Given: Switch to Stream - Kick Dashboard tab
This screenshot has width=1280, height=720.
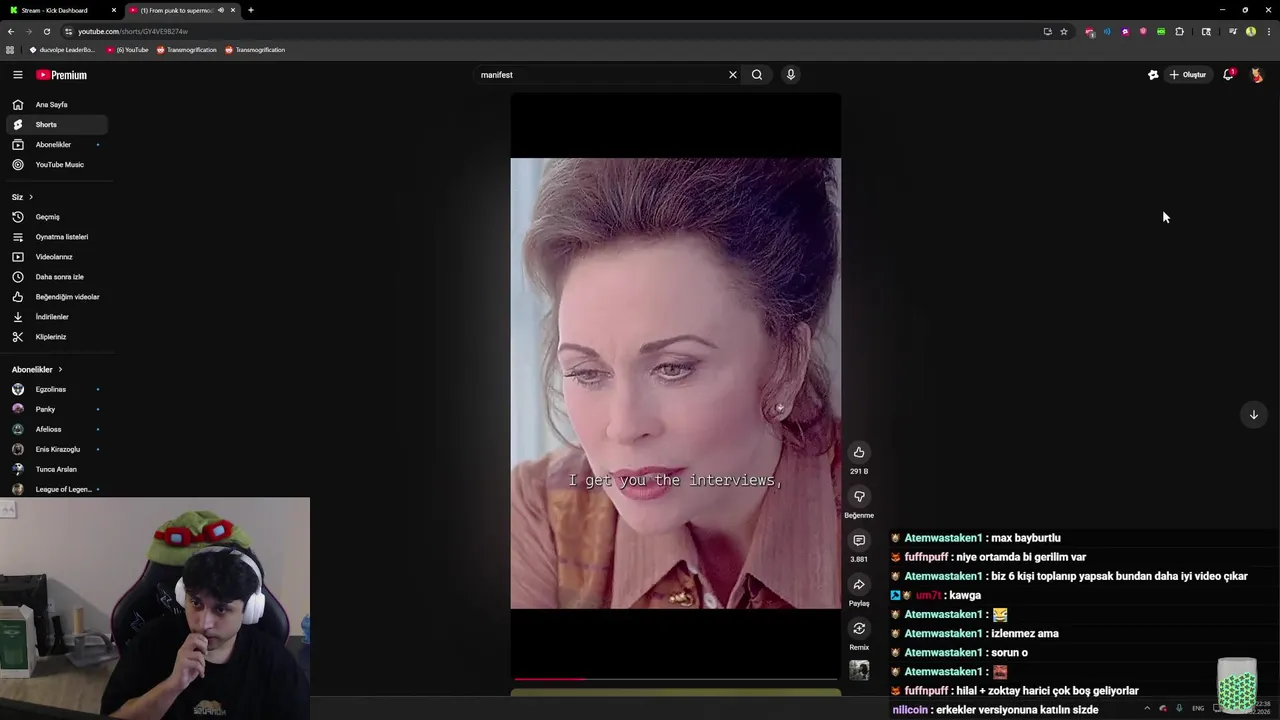Looking at the screenshot, I should pyautogui.click(x=62, y=10).
